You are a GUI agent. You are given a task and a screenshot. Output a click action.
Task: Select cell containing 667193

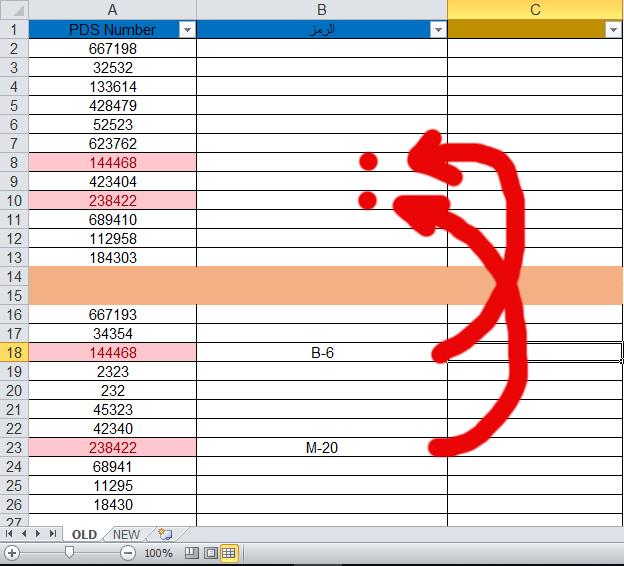[113, 315]
